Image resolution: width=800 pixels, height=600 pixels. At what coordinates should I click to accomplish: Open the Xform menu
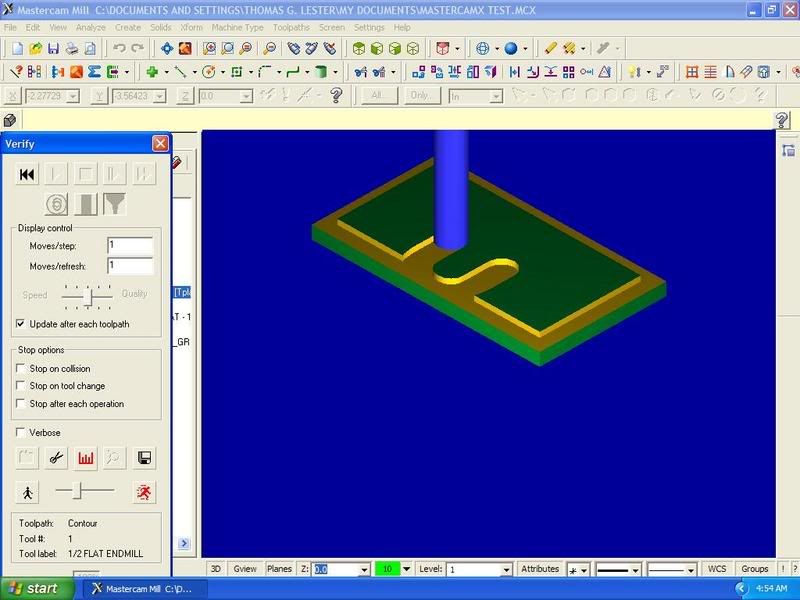(x=191, y=28)
